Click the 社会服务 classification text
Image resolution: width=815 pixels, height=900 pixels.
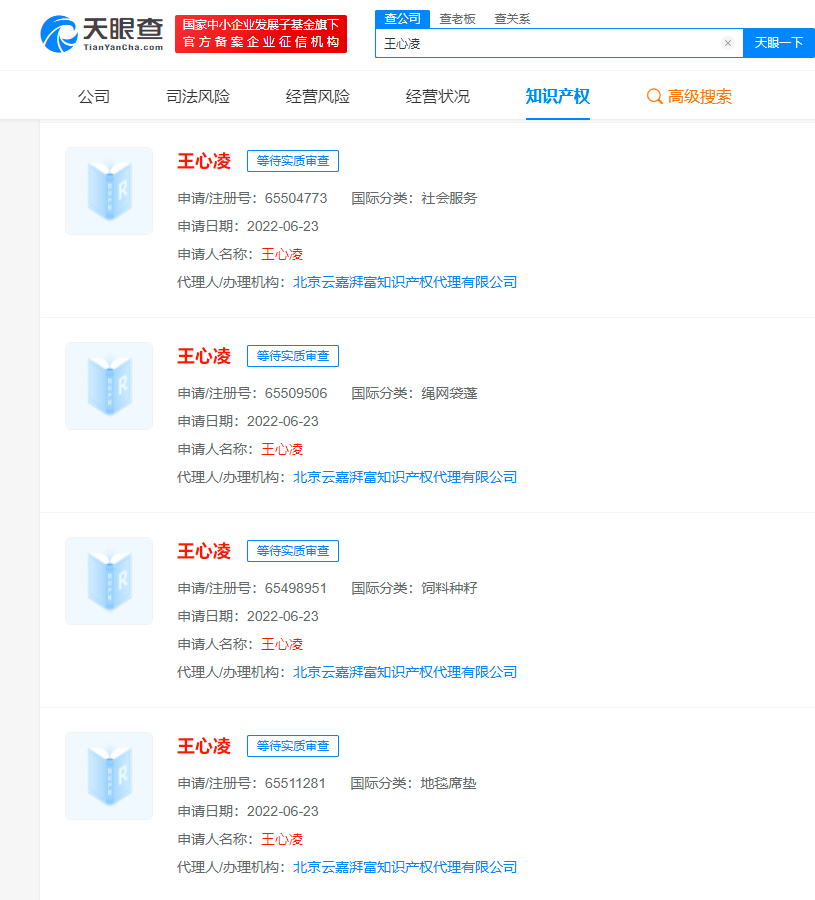[x=449, y=199]
